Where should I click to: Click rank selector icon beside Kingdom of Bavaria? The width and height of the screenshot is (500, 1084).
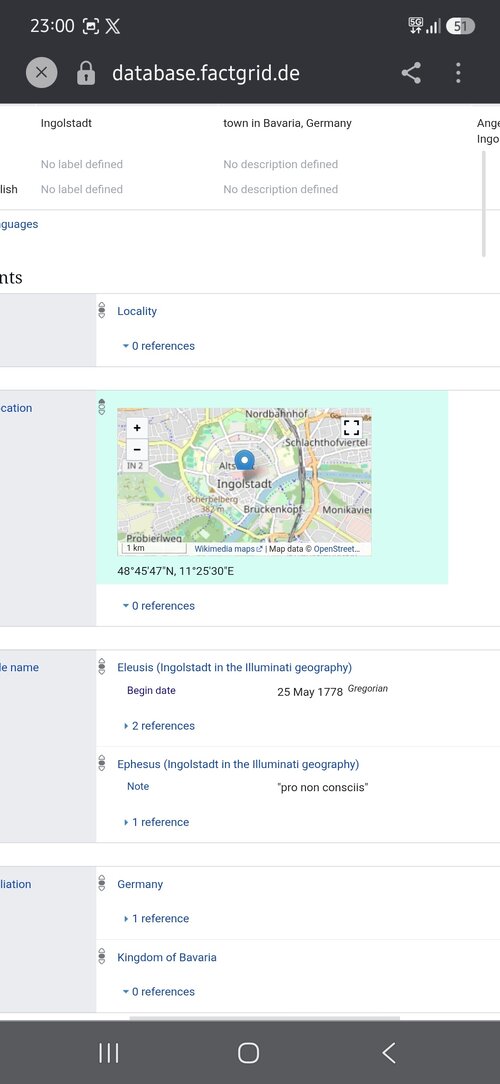(x=102, y=957)
